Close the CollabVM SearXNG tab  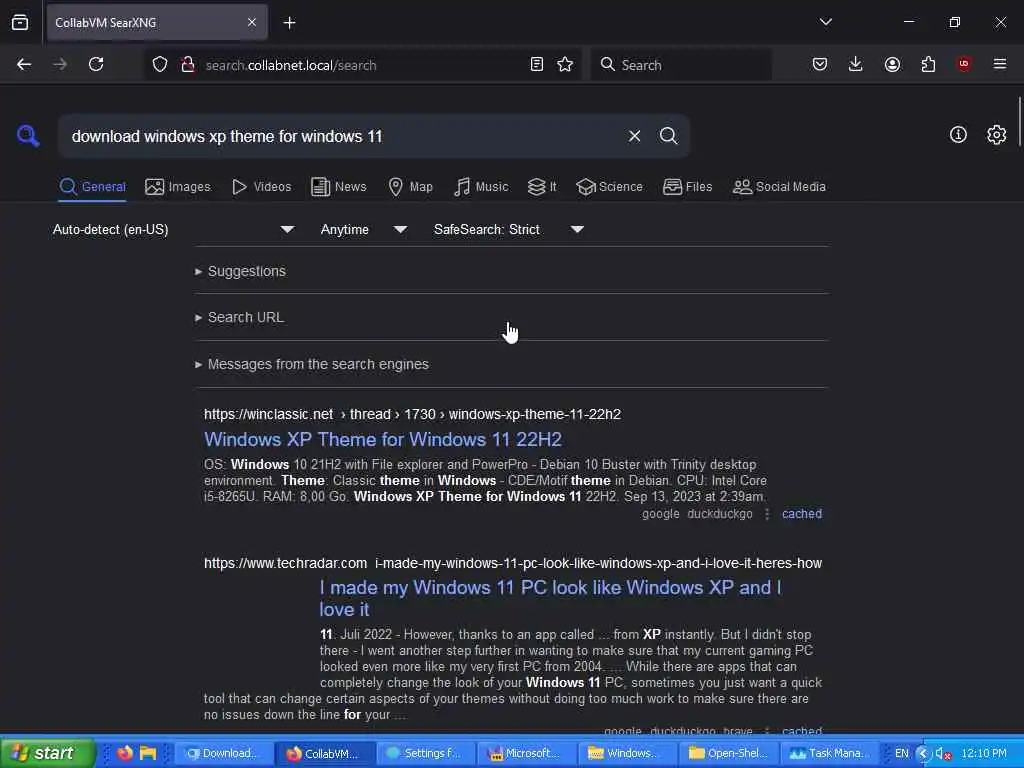coord(251,22)
